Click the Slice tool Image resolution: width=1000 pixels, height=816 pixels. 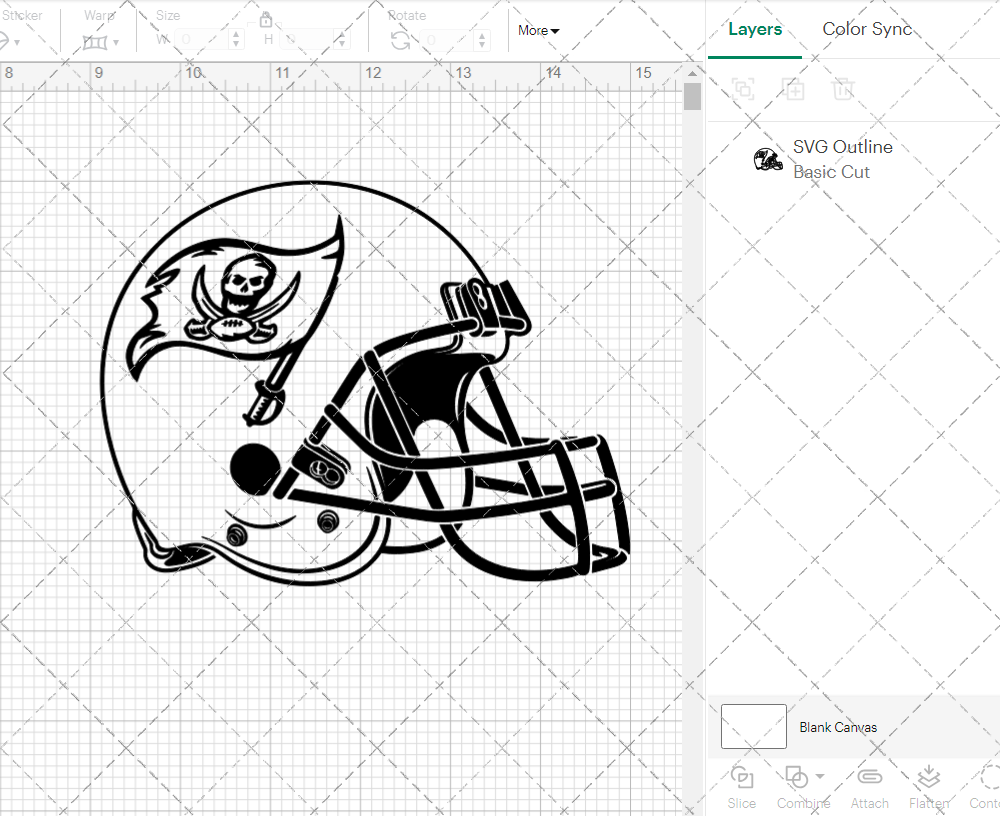[x=741, y=788]
